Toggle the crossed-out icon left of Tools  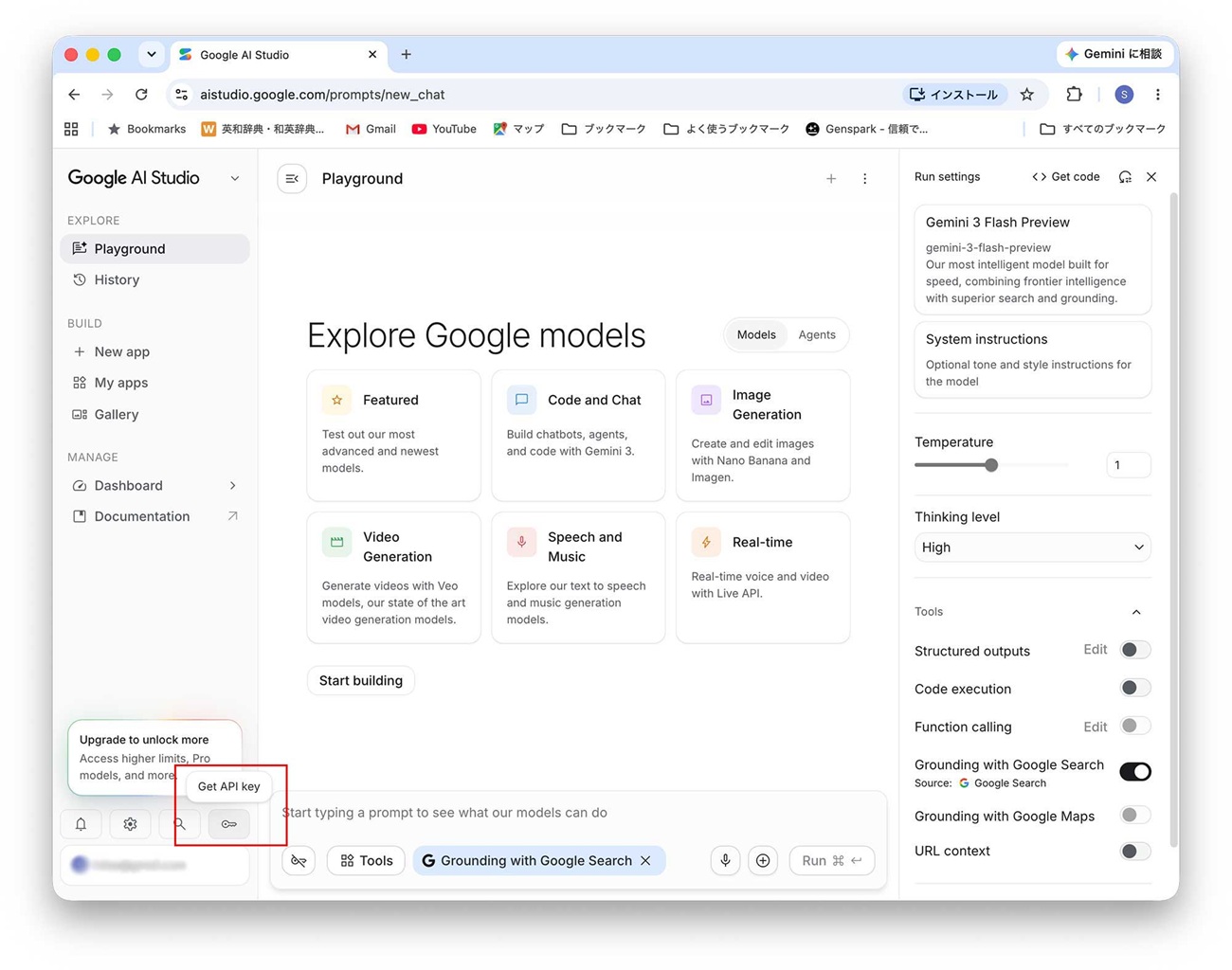(x=299, y=860)
